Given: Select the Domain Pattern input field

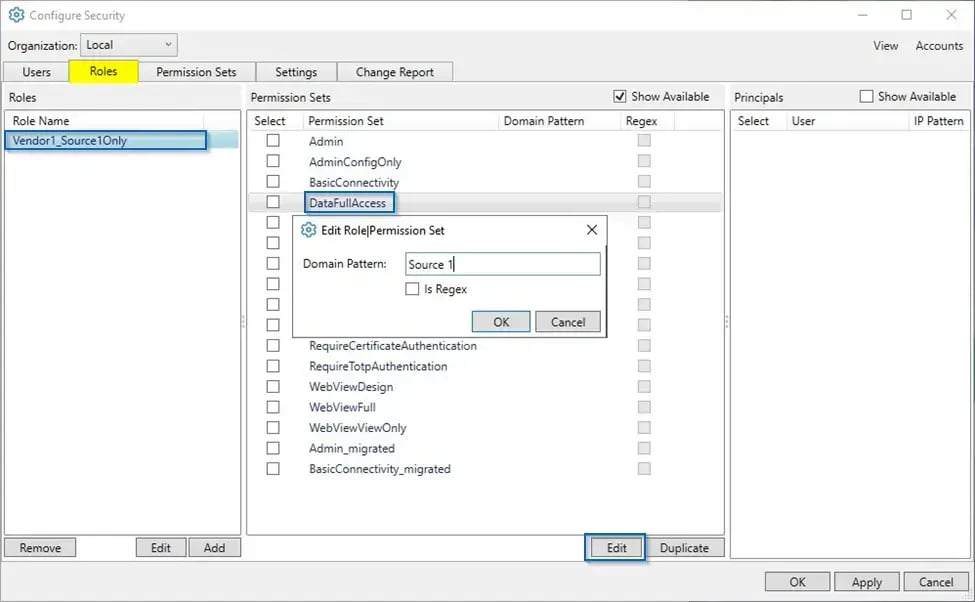Looking at the screenshot, I should coord(501,263).
